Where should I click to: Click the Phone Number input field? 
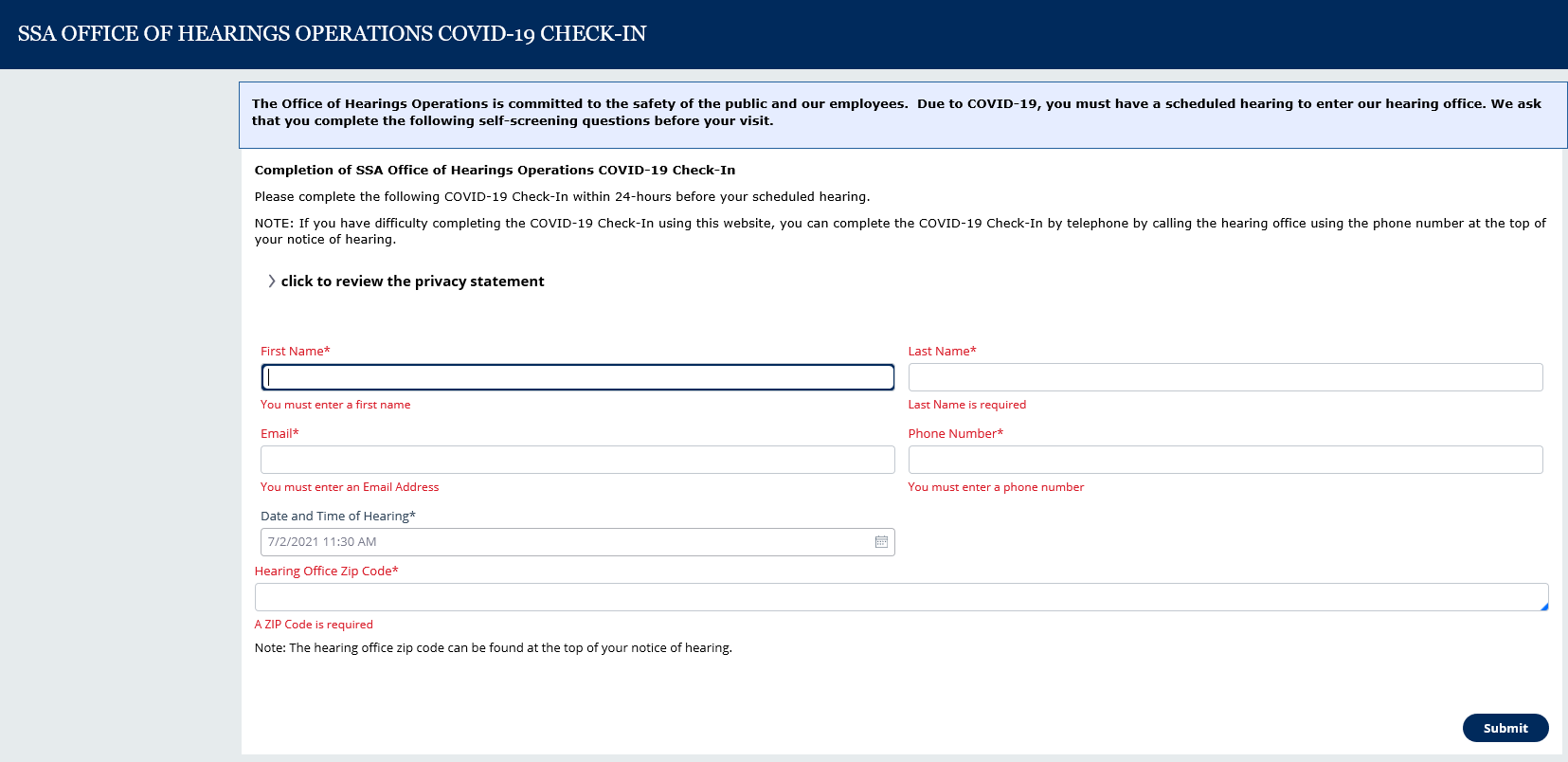(x=1224, y=460)
